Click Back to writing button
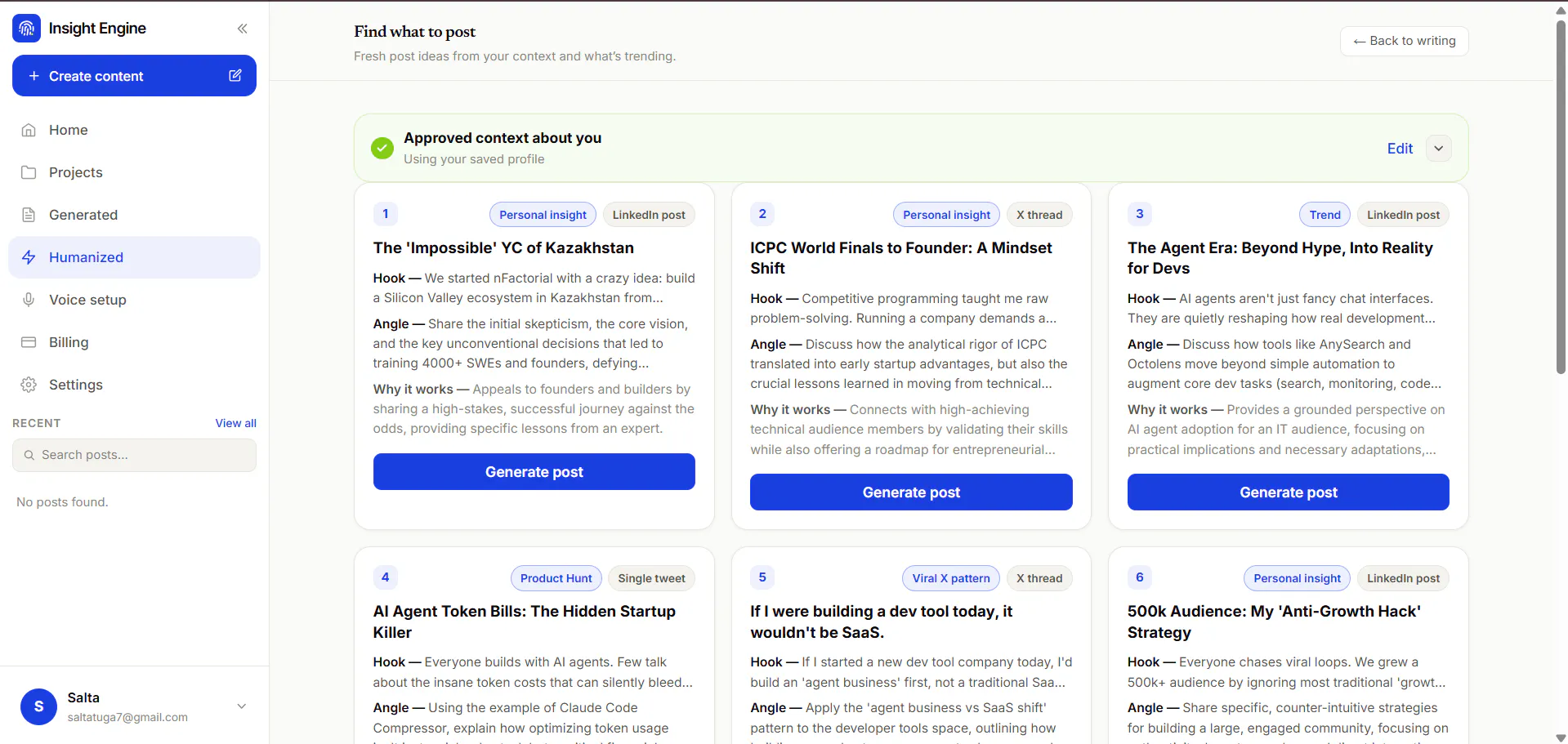Screen dimensions: 1568x744 point(1404,41)
